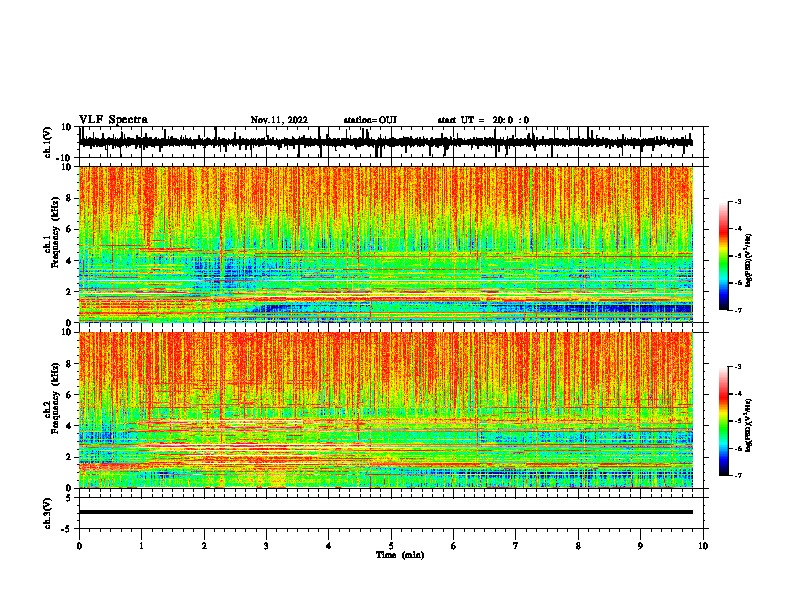Click the "ch.3(V)" axis label
The height and width of the screenshot is (612, 792).
point(48,513)
